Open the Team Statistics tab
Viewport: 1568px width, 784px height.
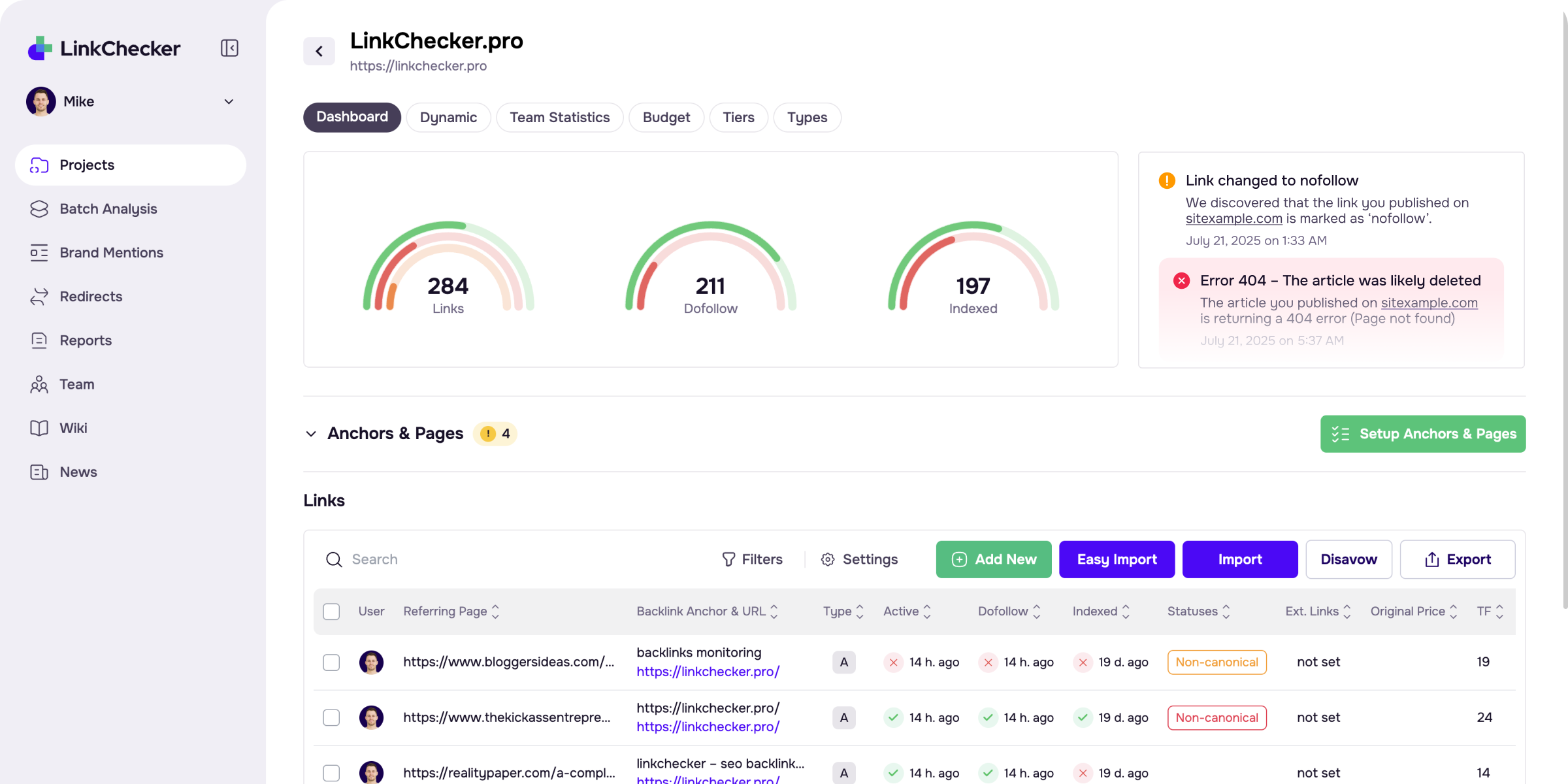(560, 118)
